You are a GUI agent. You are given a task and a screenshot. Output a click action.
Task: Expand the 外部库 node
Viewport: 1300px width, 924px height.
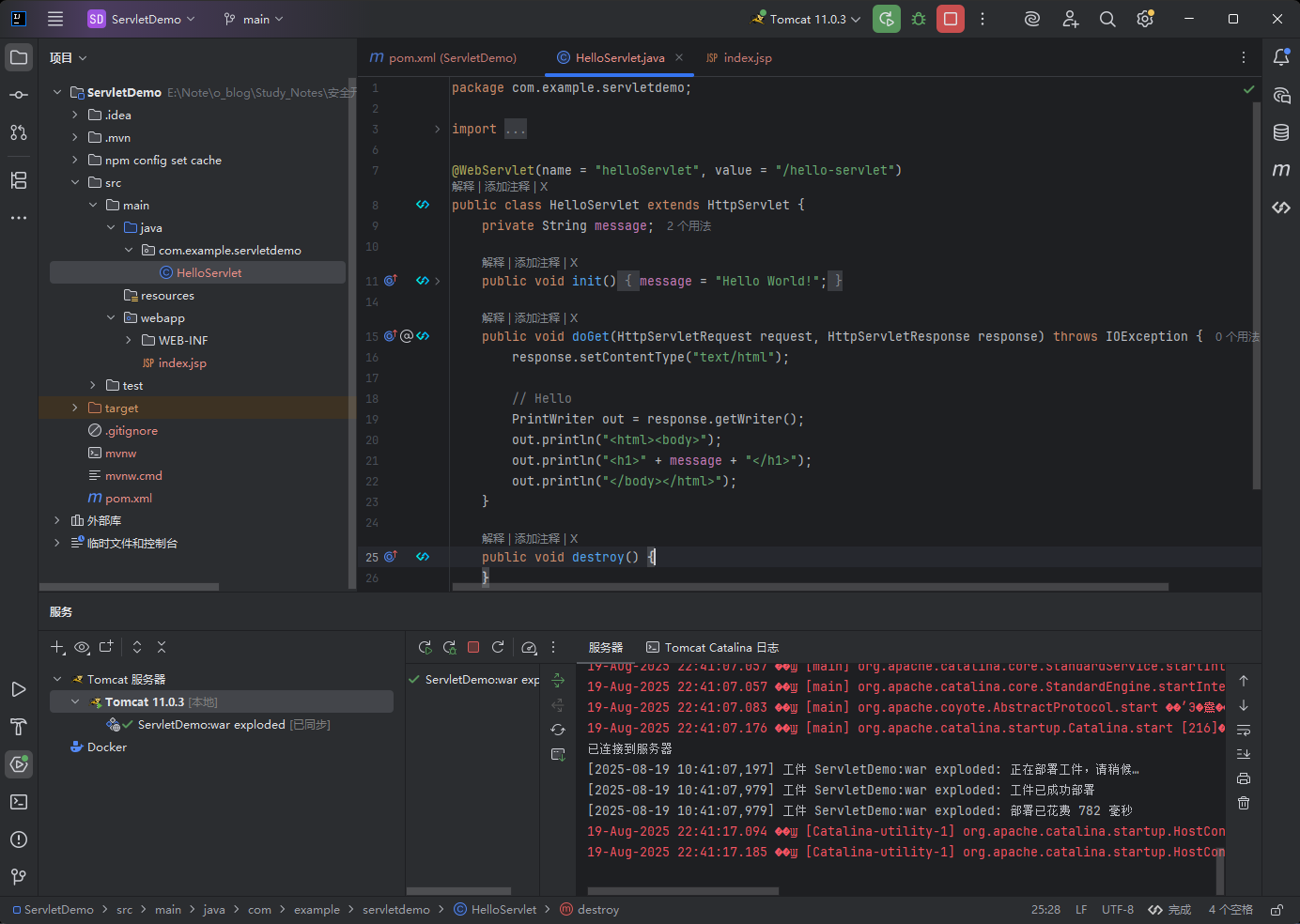pyautogui.click(x=57, y=520)
